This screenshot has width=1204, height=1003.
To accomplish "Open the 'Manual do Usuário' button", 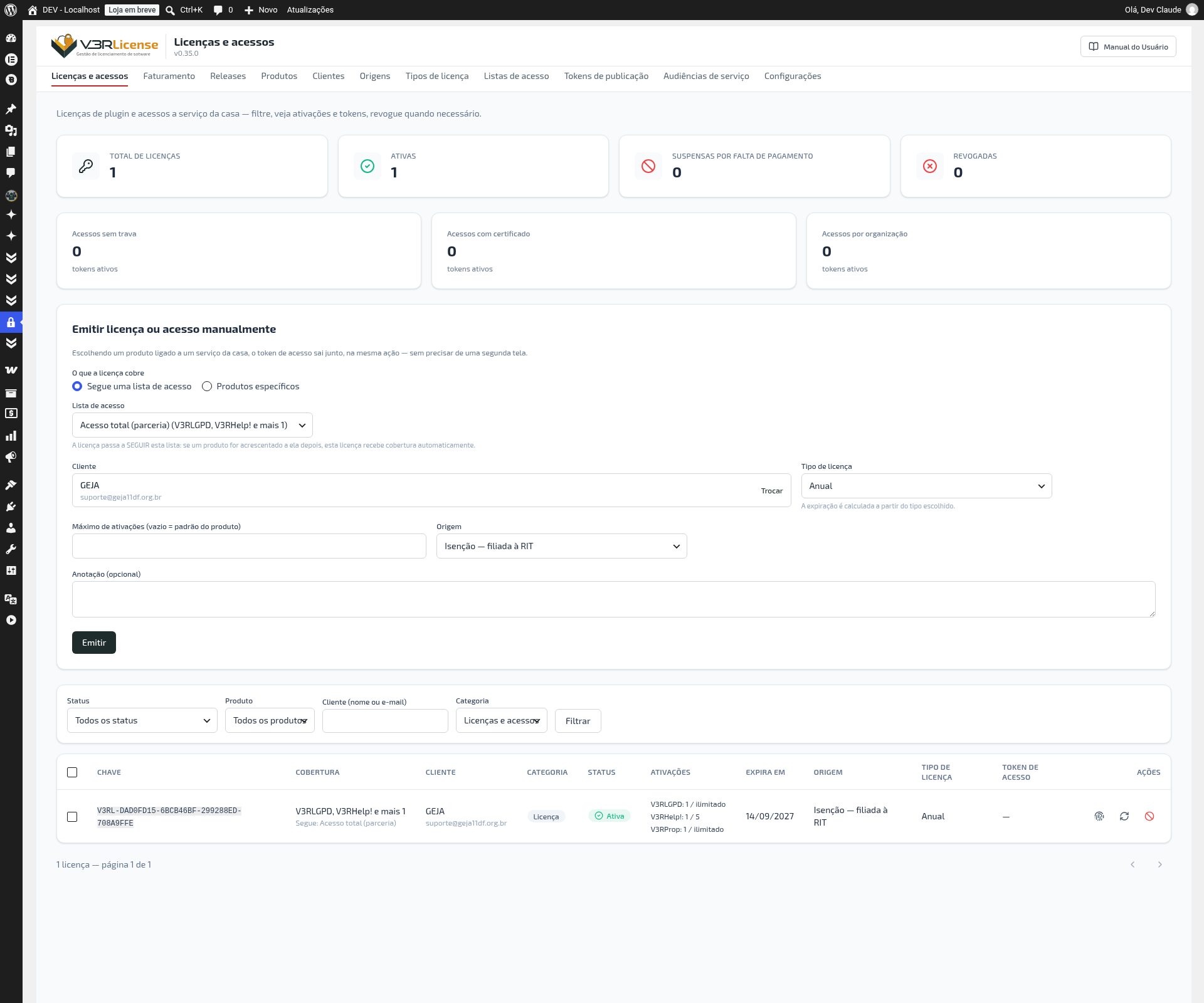I will click(1128, 46).
